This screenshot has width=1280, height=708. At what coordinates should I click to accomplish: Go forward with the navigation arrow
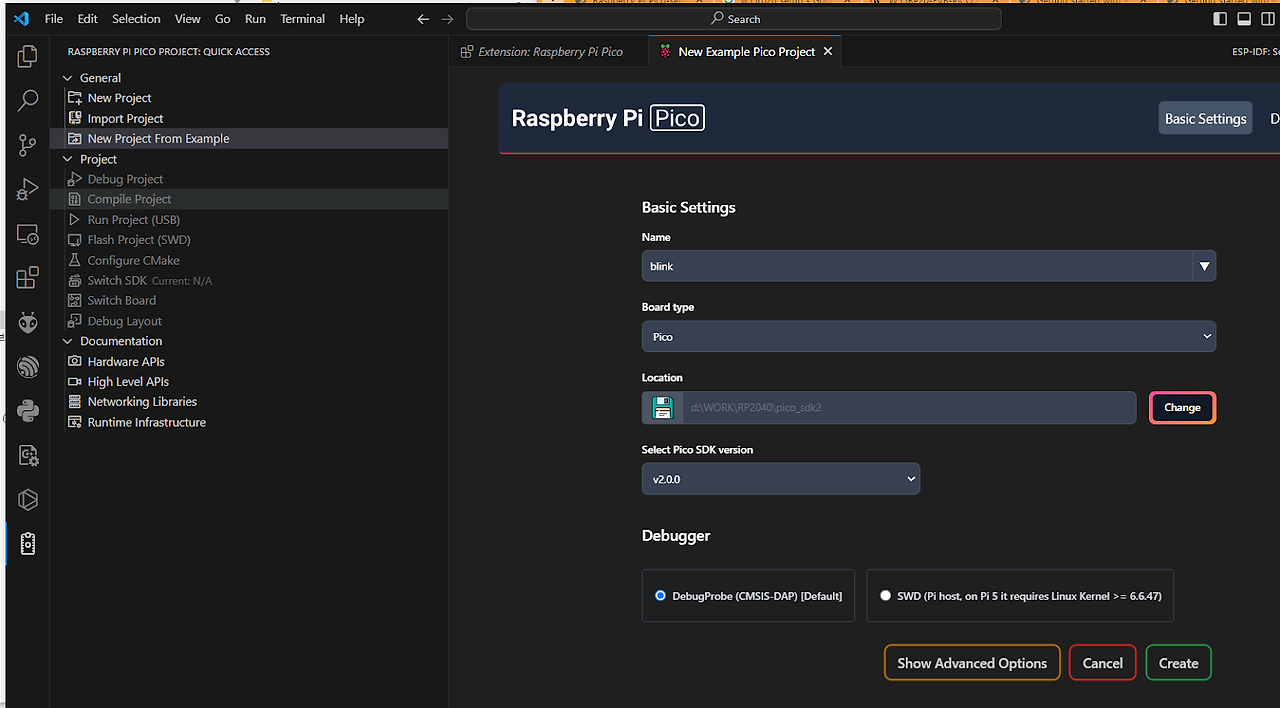448,19
